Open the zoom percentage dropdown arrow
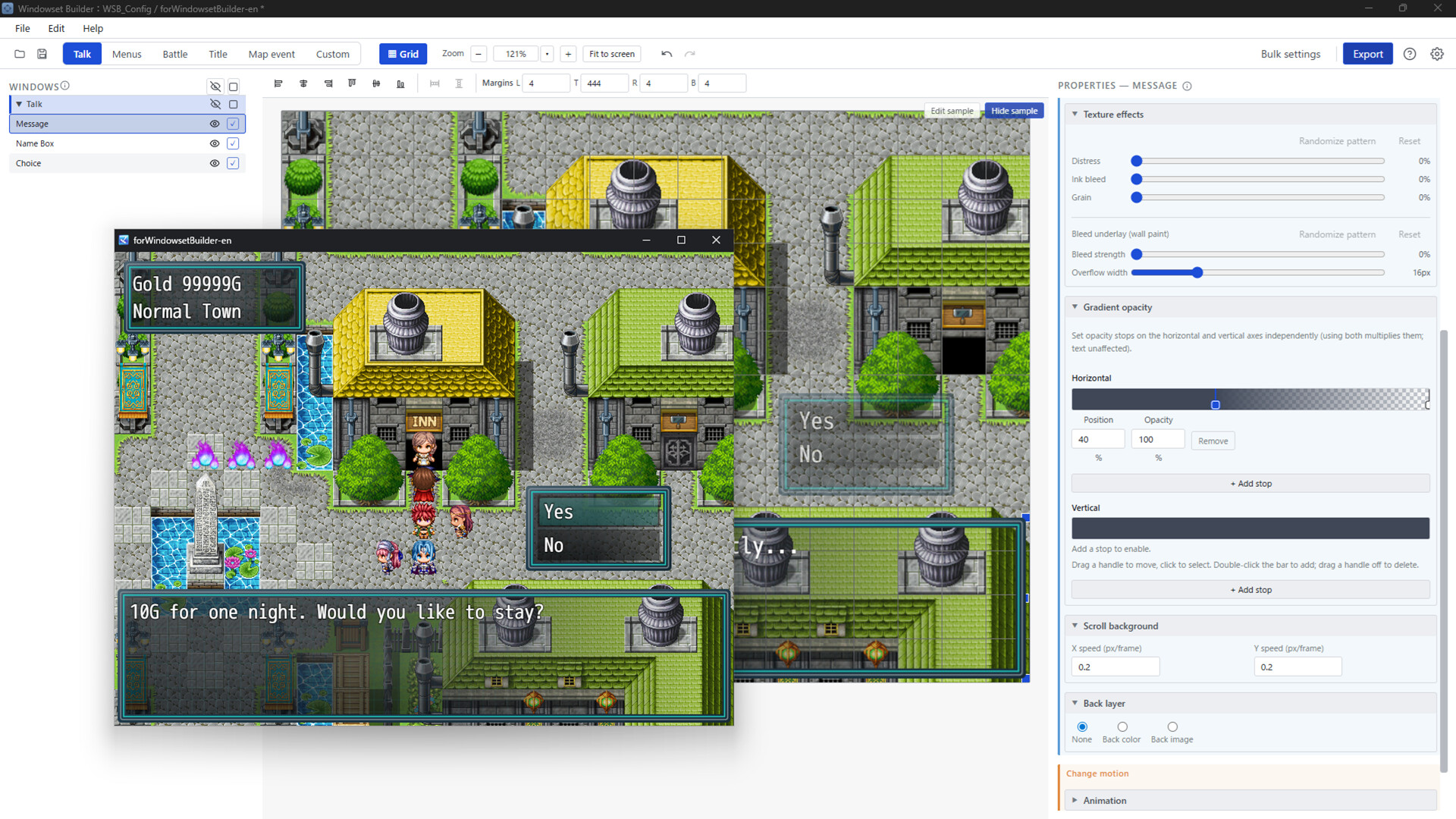Image resolution: width=1456 pixels, height=819 pixels. click(x=548, y=54)
